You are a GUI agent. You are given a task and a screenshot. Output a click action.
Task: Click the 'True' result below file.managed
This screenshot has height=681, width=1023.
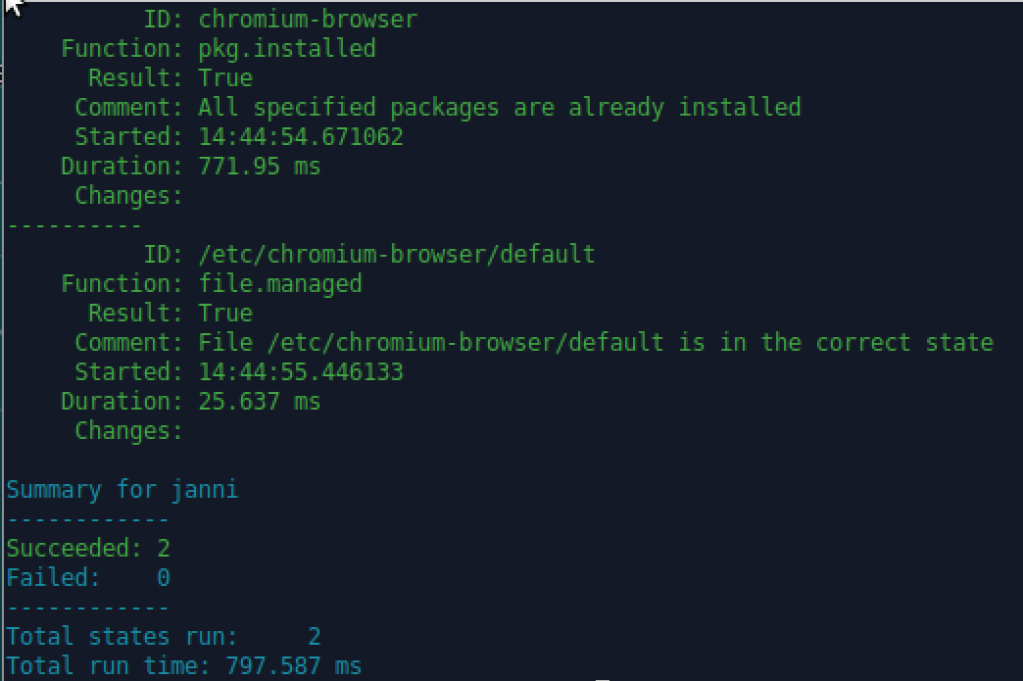[x=225, y=313]
